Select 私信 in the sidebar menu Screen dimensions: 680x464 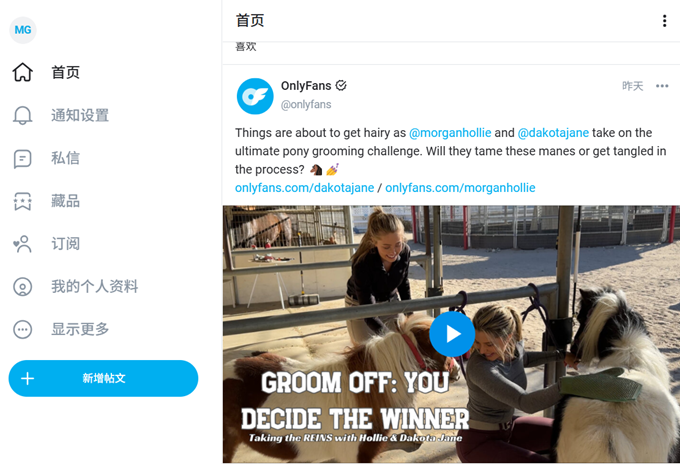65,158
